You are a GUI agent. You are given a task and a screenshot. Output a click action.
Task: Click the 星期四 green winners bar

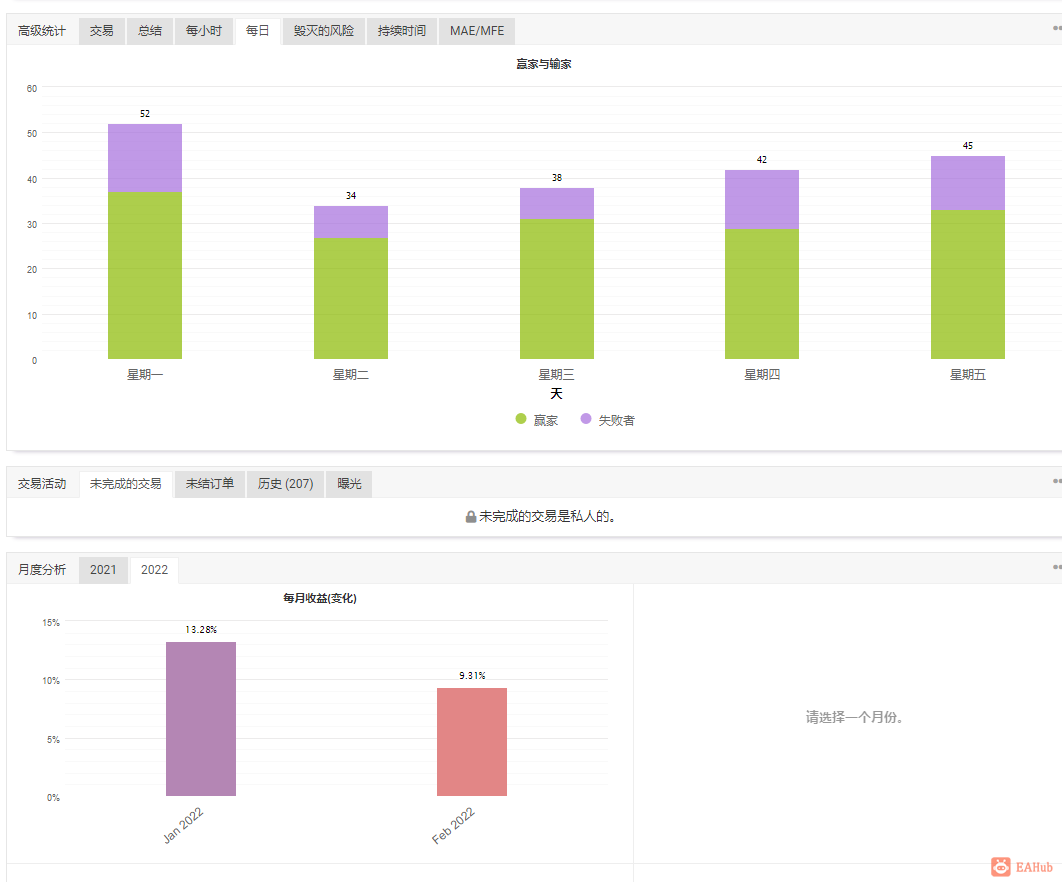click(762, 294)
